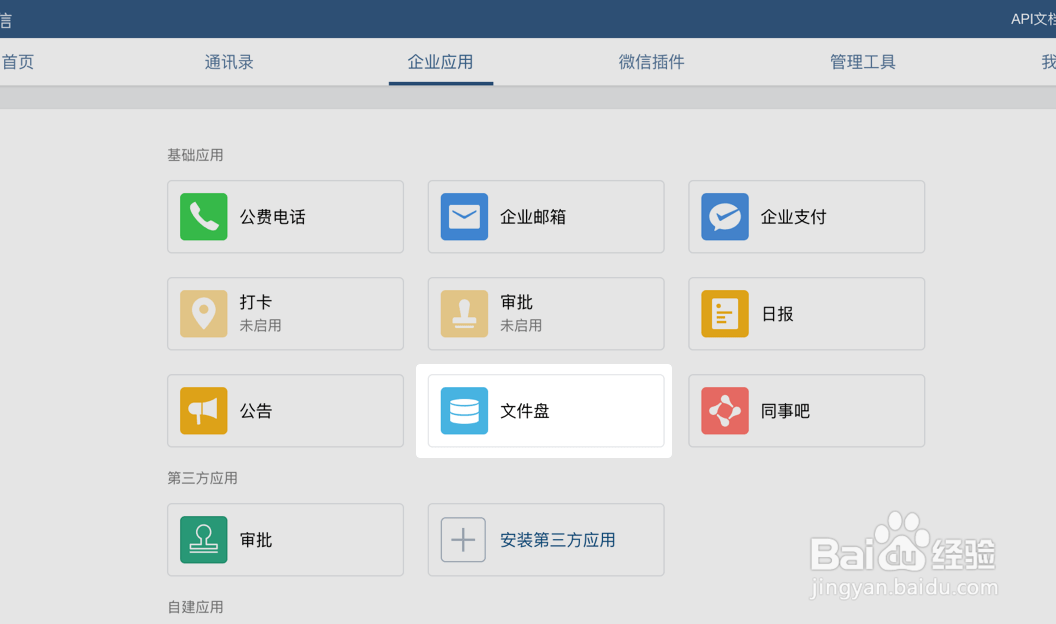This screenshot has width=1056, height=624.
Task: Open the API文档 link at top right
Action: 1032,18
